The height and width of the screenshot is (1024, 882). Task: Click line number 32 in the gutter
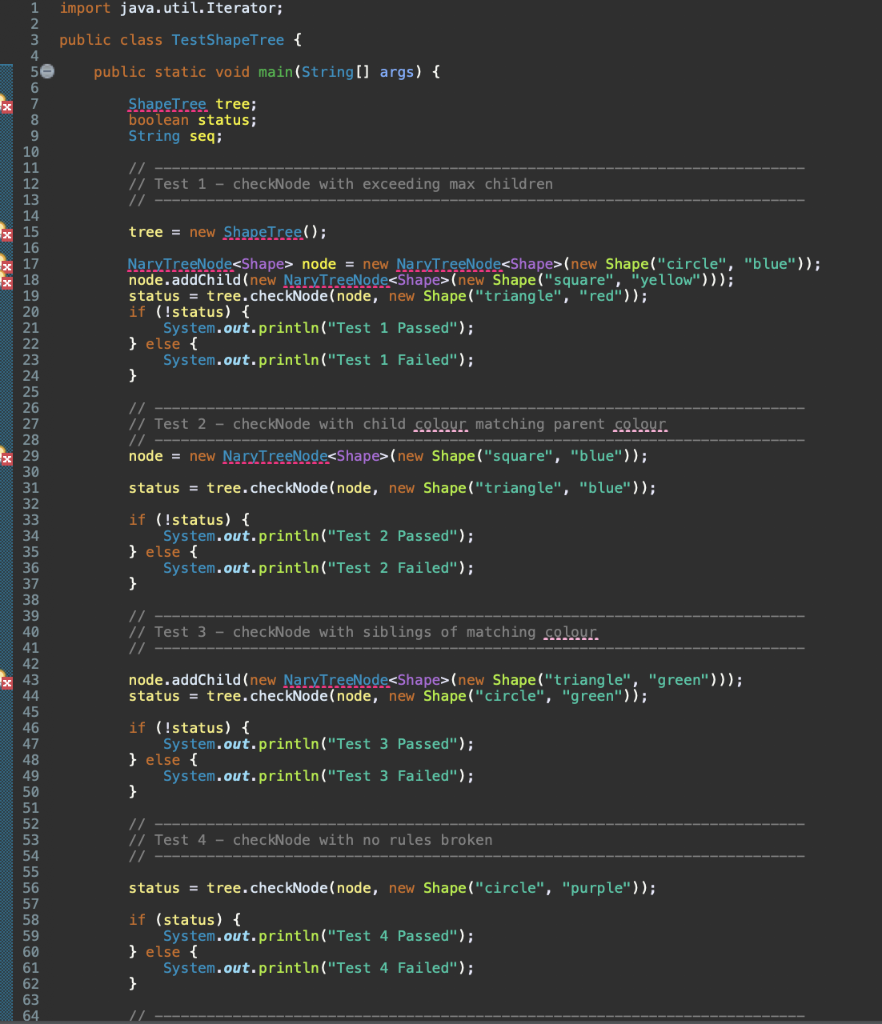tap(31, 504)
